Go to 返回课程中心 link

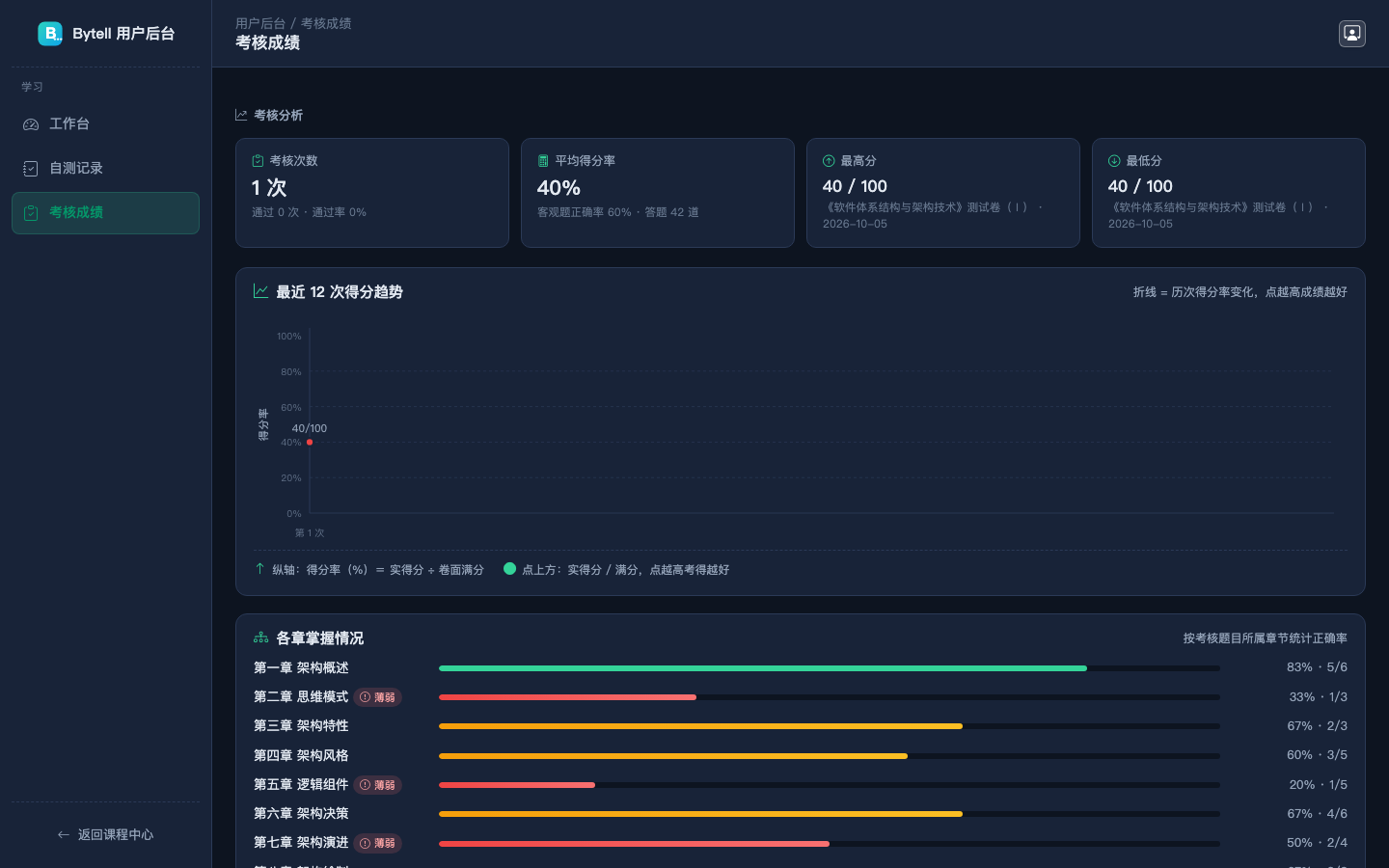tap(105, 835)
